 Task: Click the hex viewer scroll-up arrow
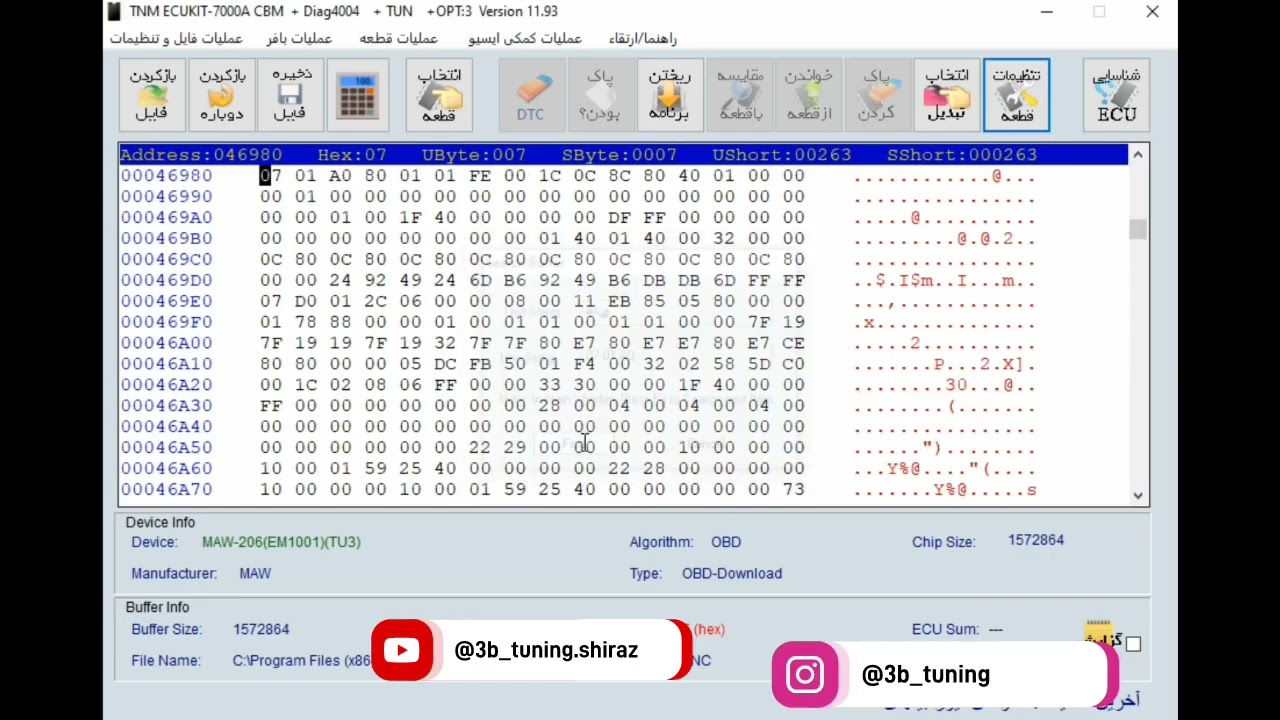(1138, 155)
